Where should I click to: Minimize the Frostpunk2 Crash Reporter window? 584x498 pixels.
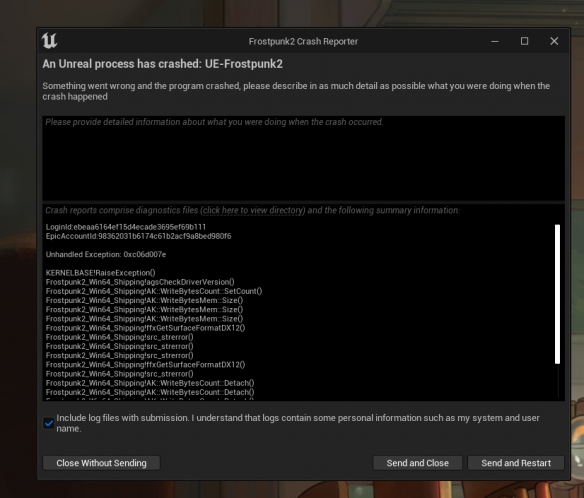coord(495,41)
